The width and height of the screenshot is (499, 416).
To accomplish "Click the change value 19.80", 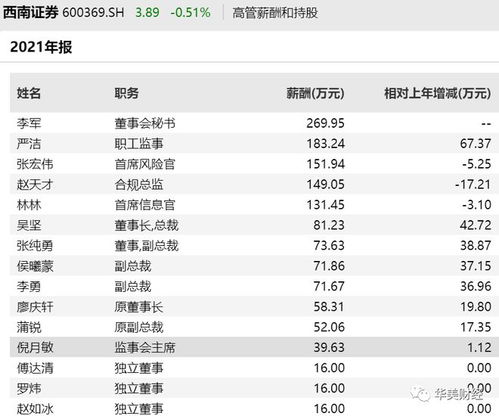I will point(476,307).
